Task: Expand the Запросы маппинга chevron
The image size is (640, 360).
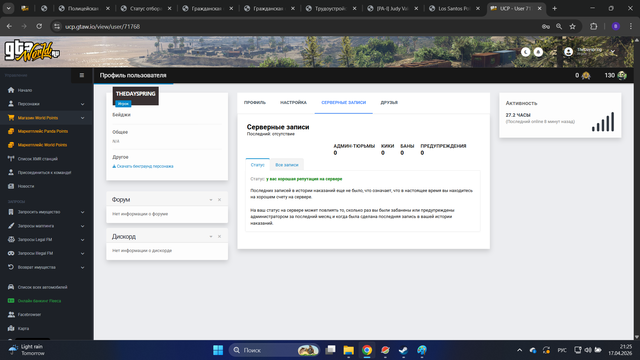Action: point(82,226)
